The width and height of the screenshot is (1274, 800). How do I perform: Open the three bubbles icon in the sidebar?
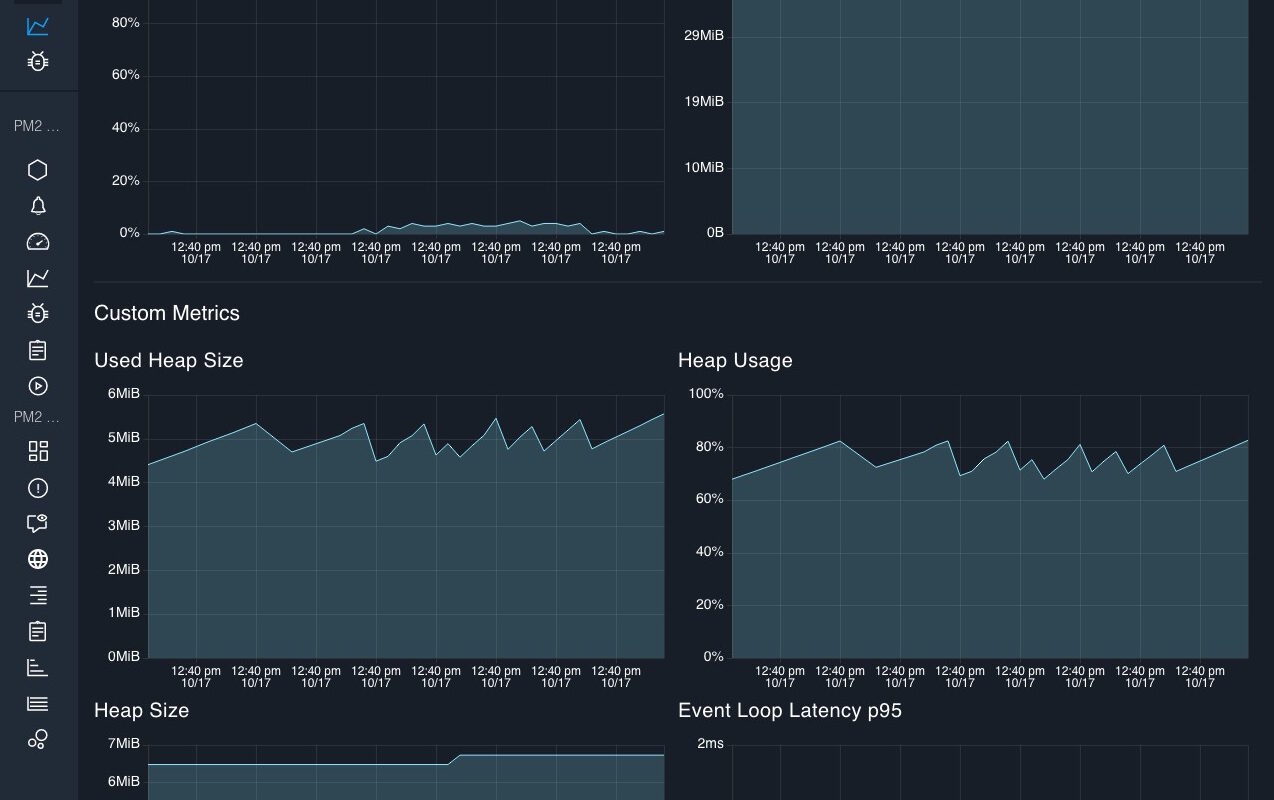(37, 739)
